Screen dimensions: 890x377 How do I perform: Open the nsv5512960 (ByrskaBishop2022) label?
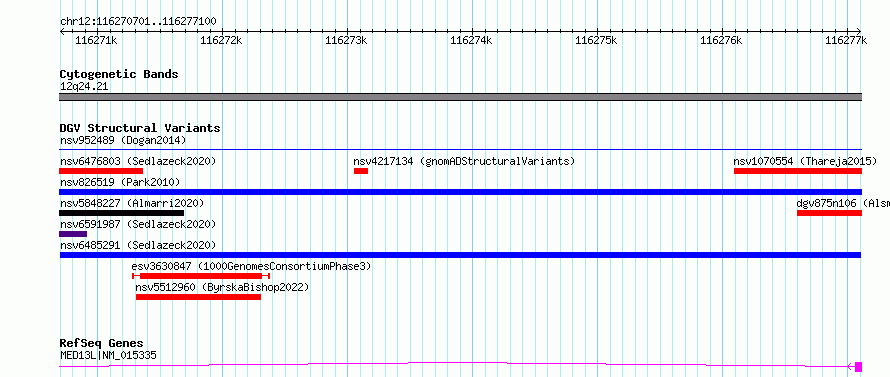[222, 287]
